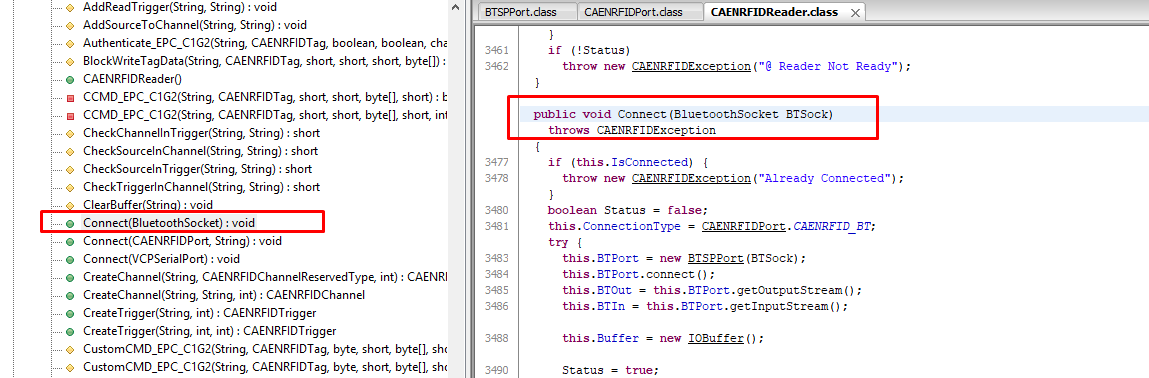Image resolution: width=1149 pixels, height=378 pixels.
Task: Click the green icon beside Connect(VCPSerialPort)
Action: point(70,259)
